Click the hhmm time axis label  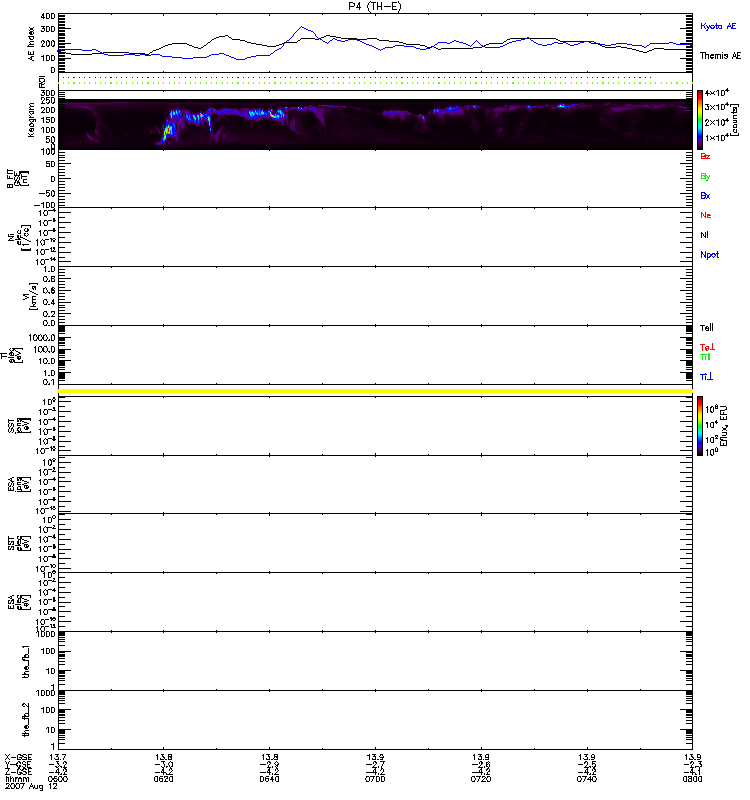(x=17, y=779)
